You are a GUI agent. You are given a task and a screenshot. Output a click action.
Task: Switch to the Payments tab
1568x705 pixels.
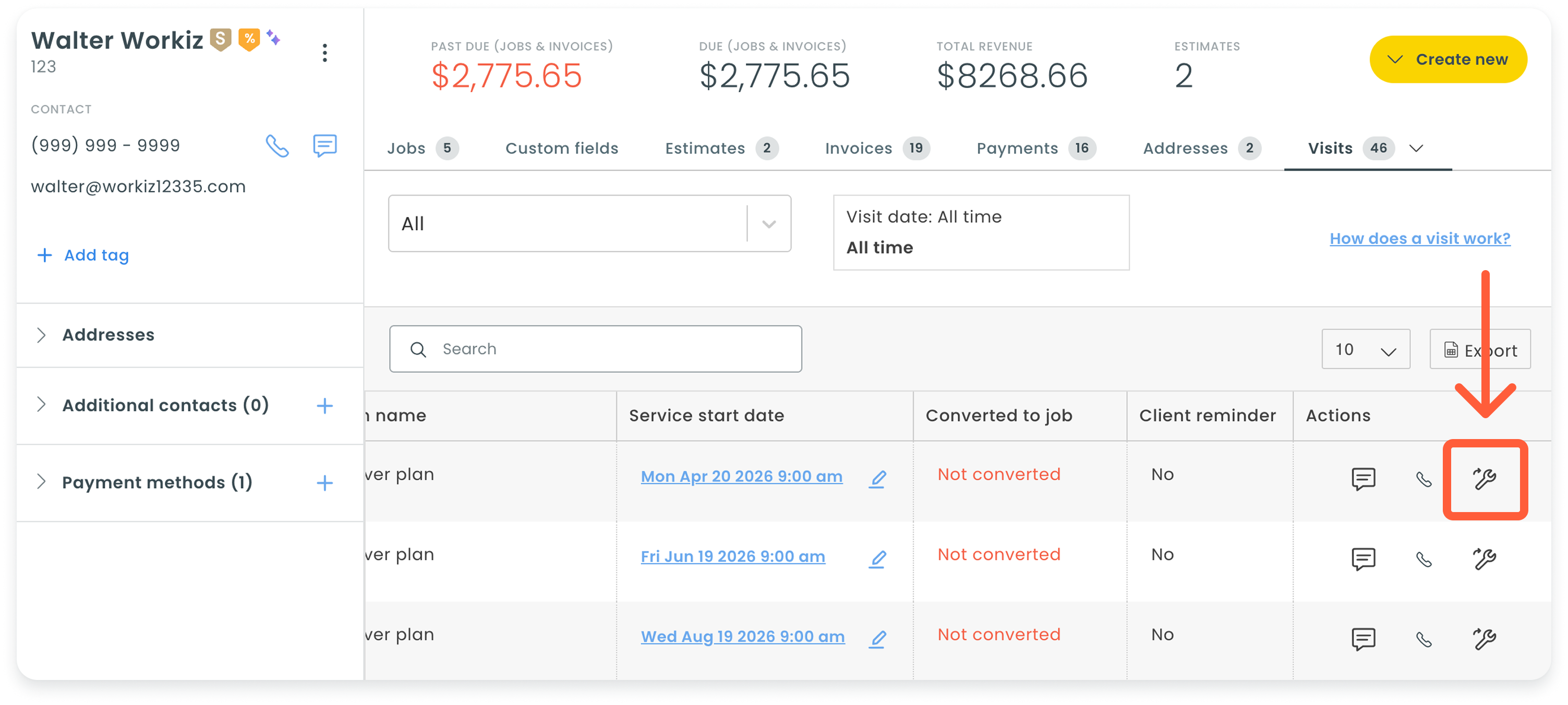click(x=1036, y=149)
